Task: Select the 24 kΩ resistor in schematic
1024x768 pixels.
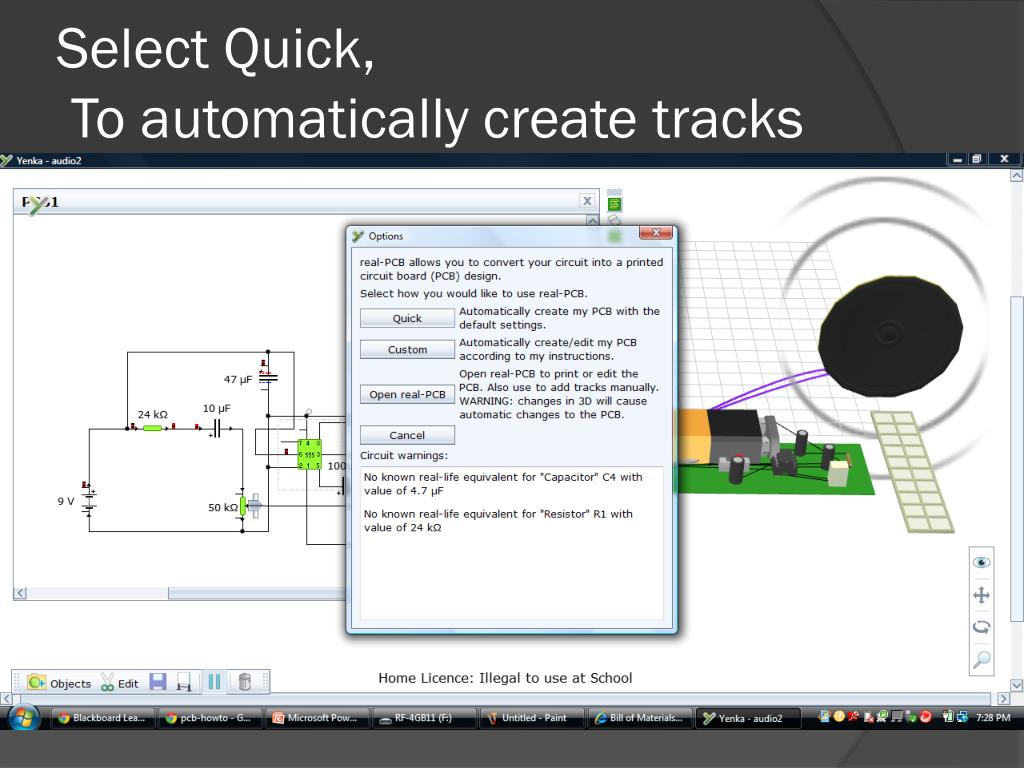Action: (152, 428)
